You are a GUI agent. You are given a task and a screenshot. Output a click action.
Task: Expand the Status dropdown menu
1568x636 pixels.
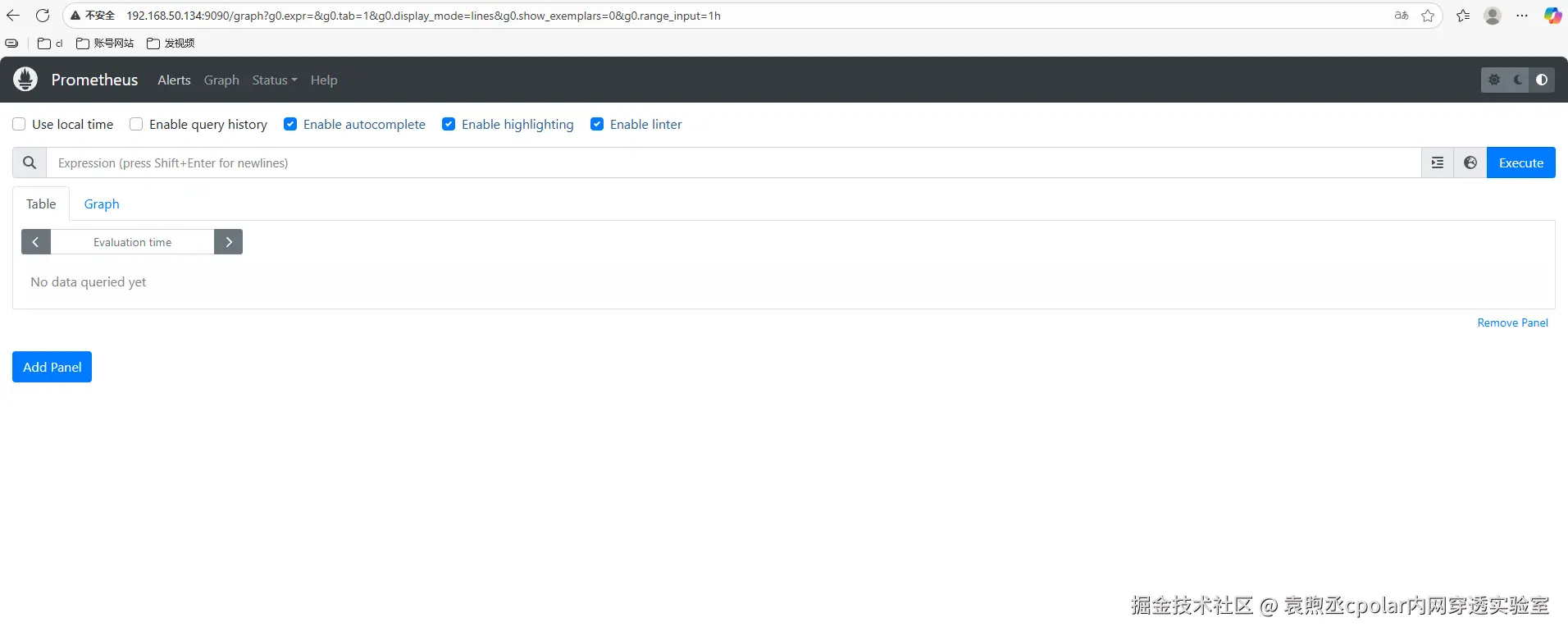pyautogui.click(x=275, y=80)
